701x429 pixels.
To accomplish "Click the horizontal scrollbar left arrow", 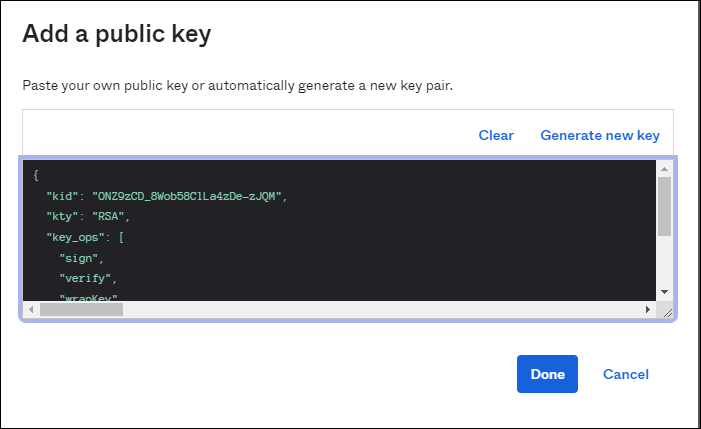I will point(32,310).
